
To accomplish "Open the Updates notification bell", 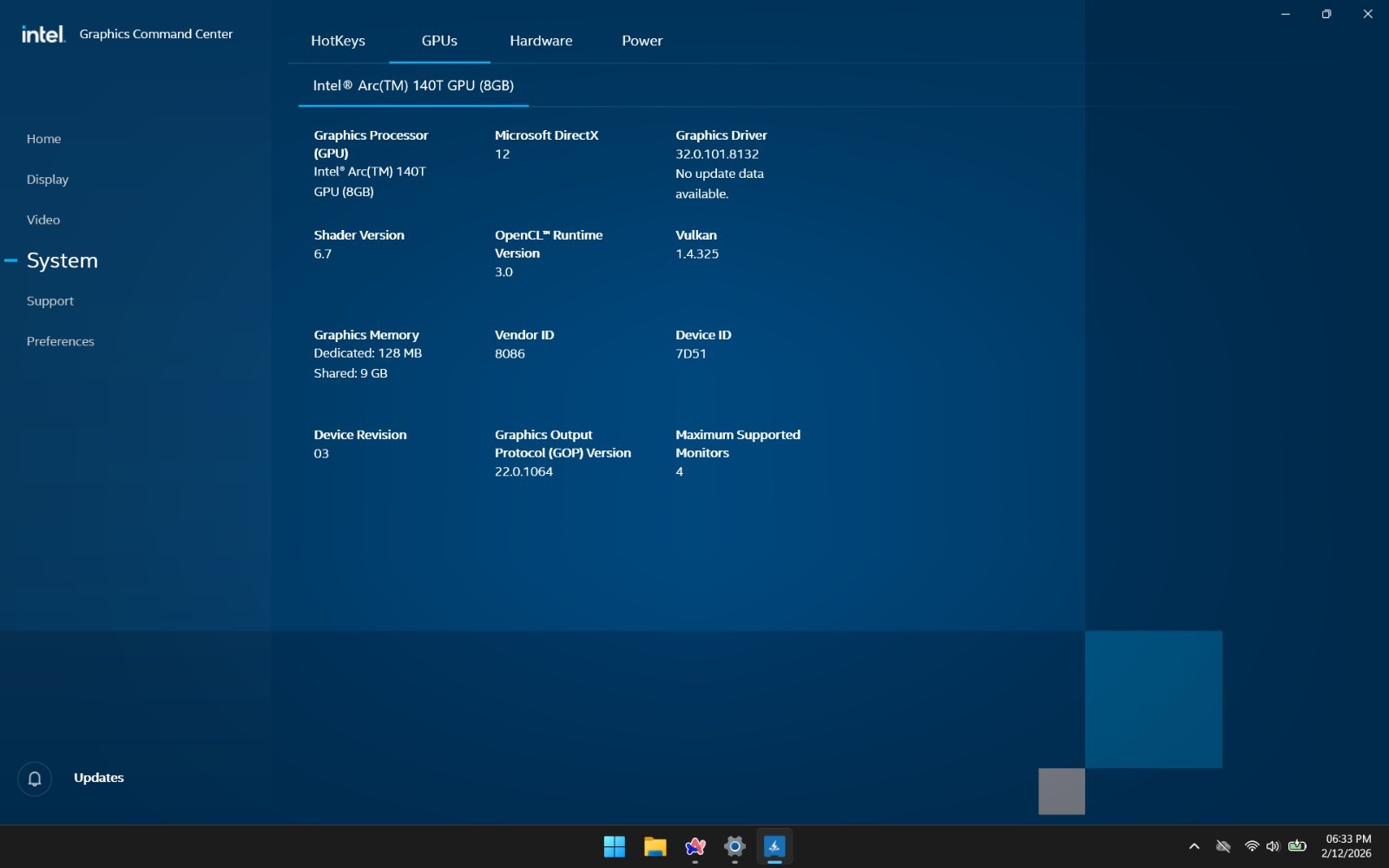I will [x=35, y=779].
